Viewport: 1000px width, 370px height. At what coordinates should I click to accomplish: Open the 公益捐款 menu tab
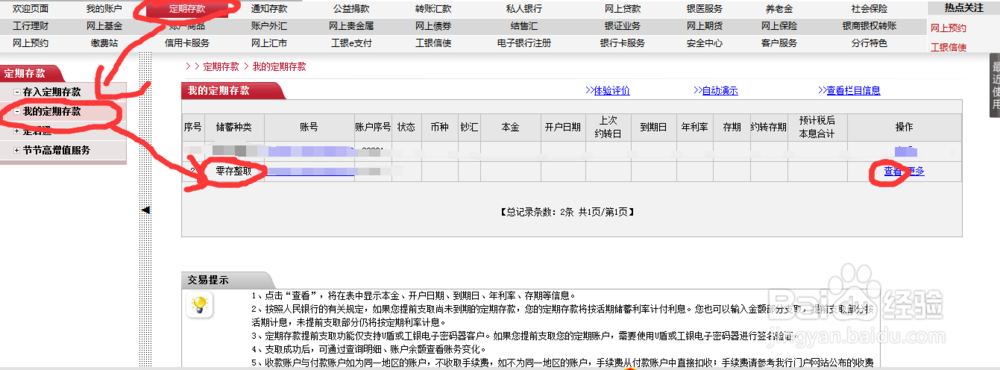click(351, 9)
